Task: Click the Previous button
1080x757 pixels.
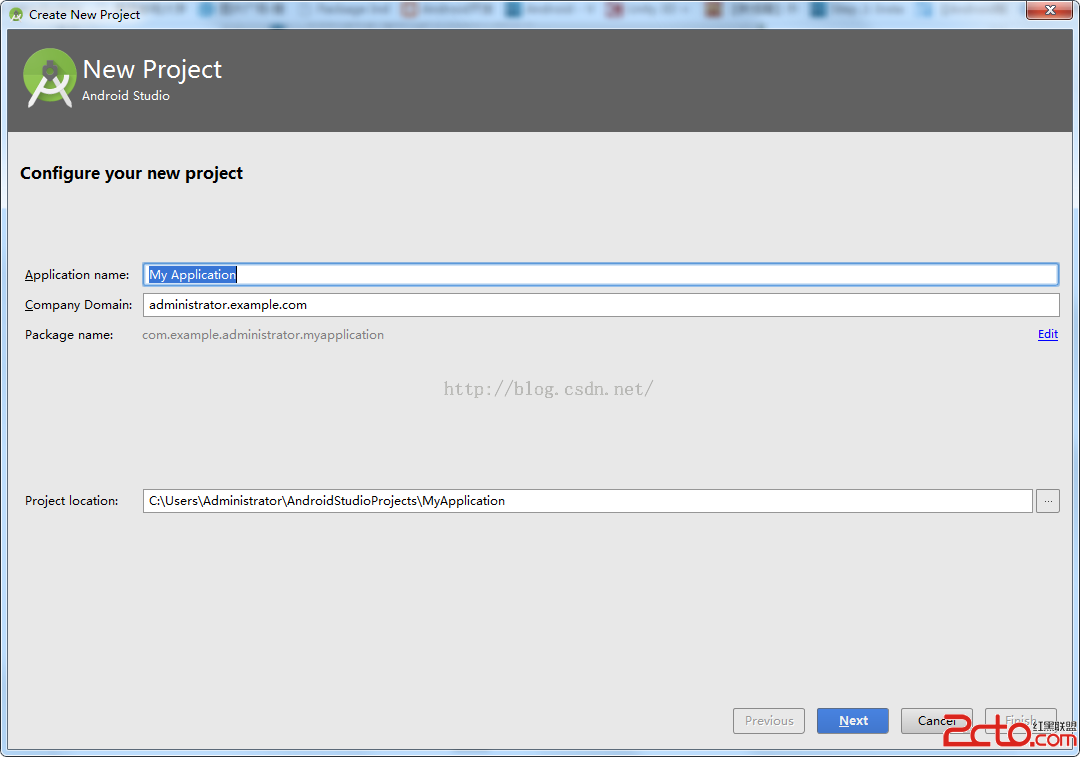Action: [769, 720]
